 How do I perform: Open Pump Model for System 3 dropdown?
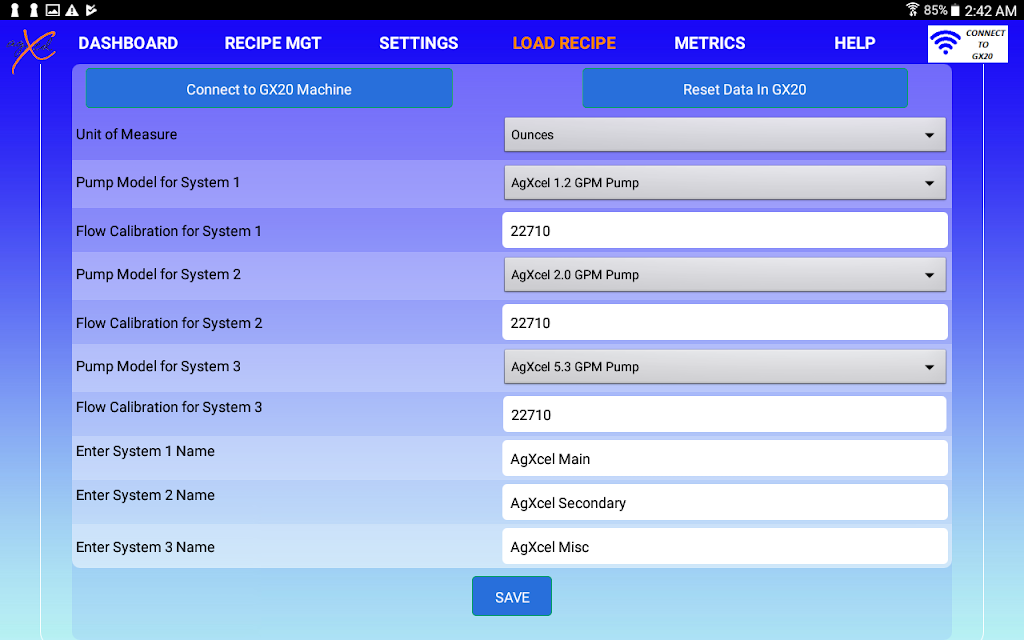pyautogui.click(x=725, y=367)
